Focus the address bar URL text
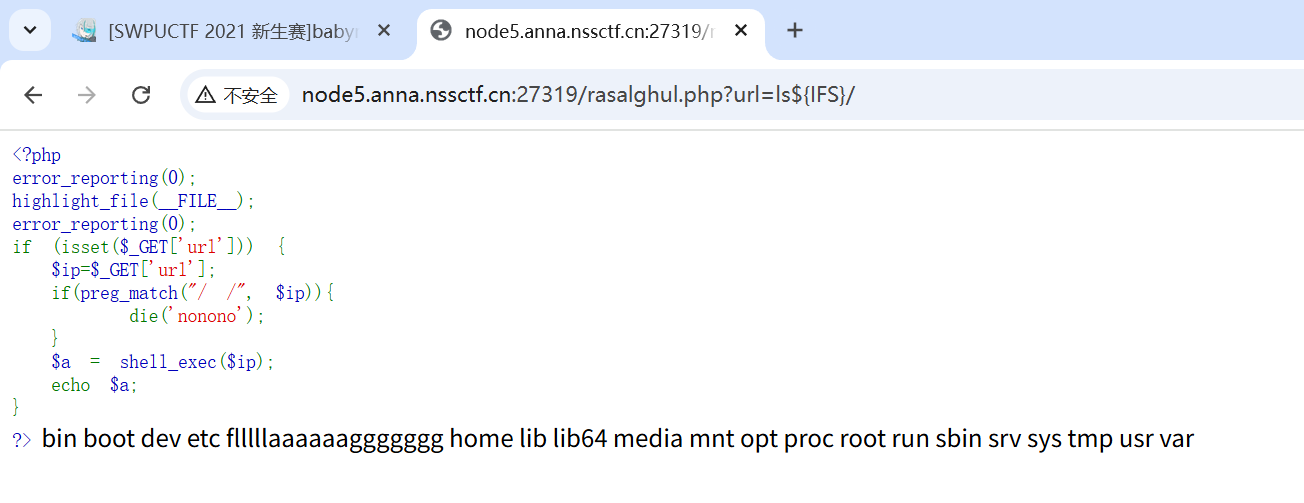The height and width of the screenshot is (503, 1304). (578, 95)
